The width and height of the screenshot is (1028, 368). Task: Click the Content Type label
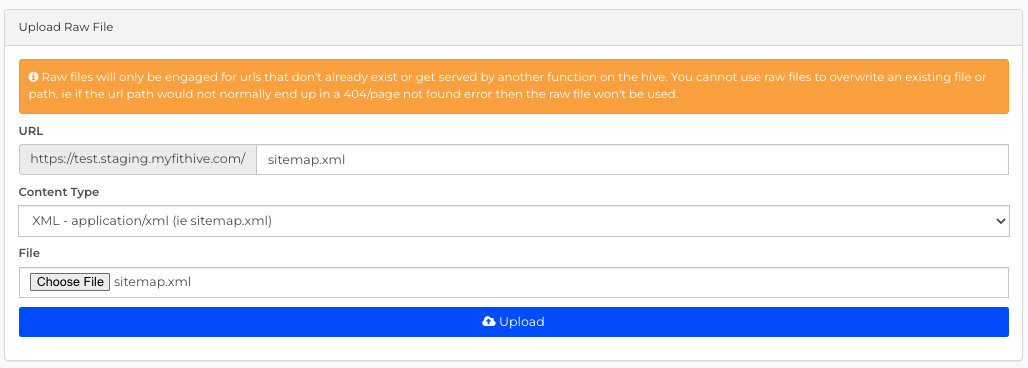[x=59, y=192]
